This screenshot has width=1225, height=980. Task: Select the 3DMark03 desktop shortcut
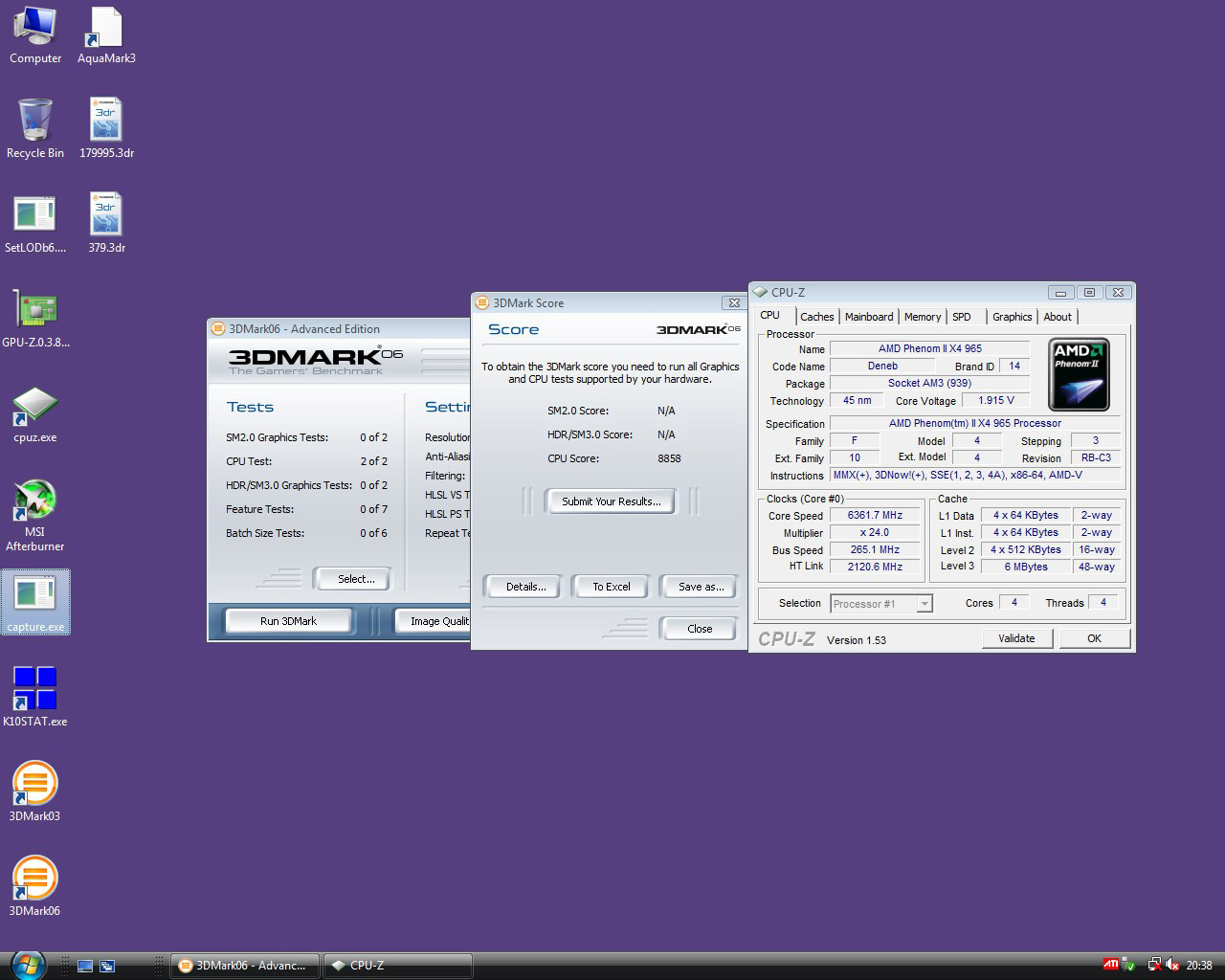point(35,791)
